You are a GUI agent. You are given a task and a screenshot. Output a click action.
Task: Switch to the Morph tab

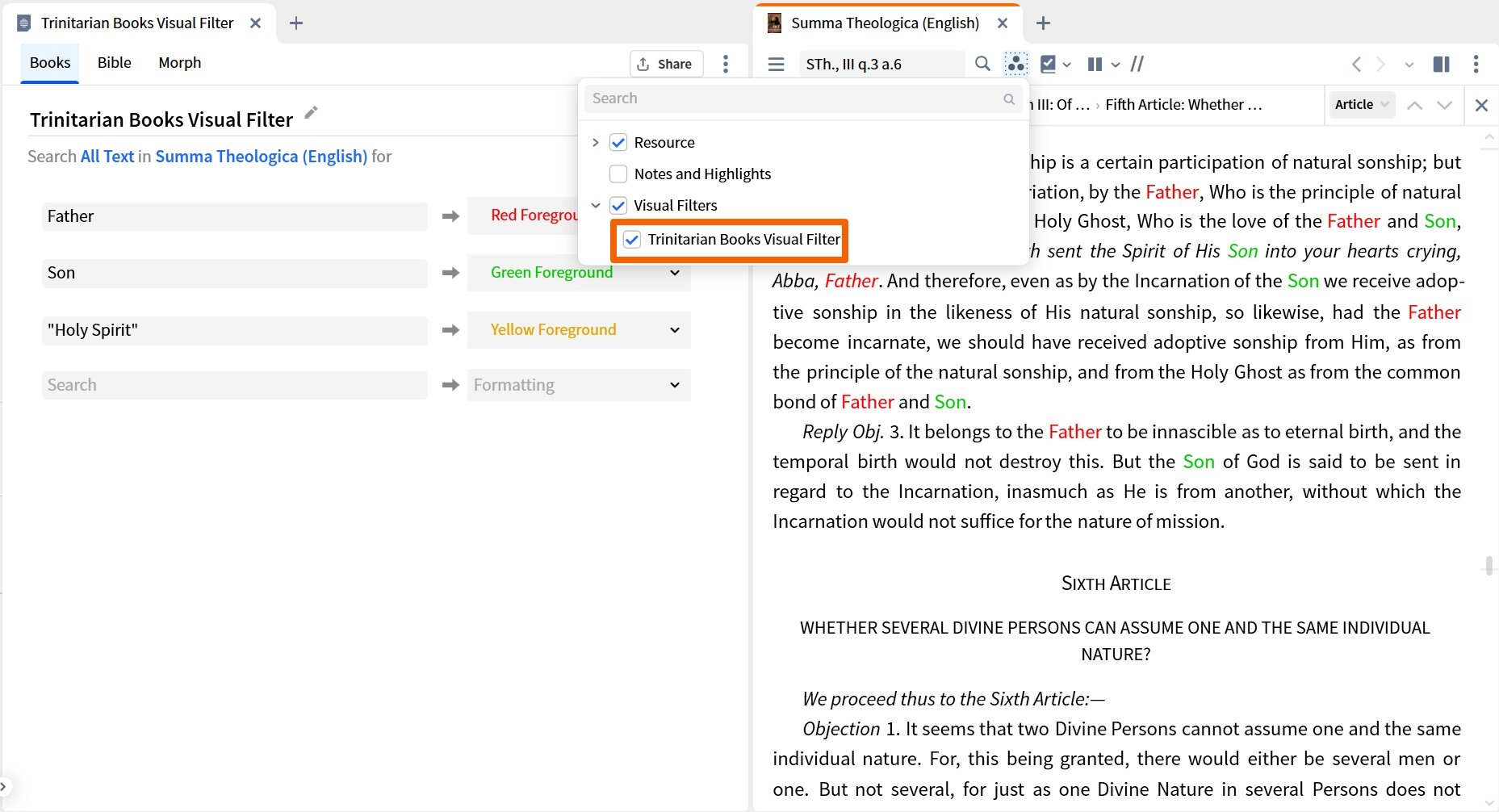180,63
